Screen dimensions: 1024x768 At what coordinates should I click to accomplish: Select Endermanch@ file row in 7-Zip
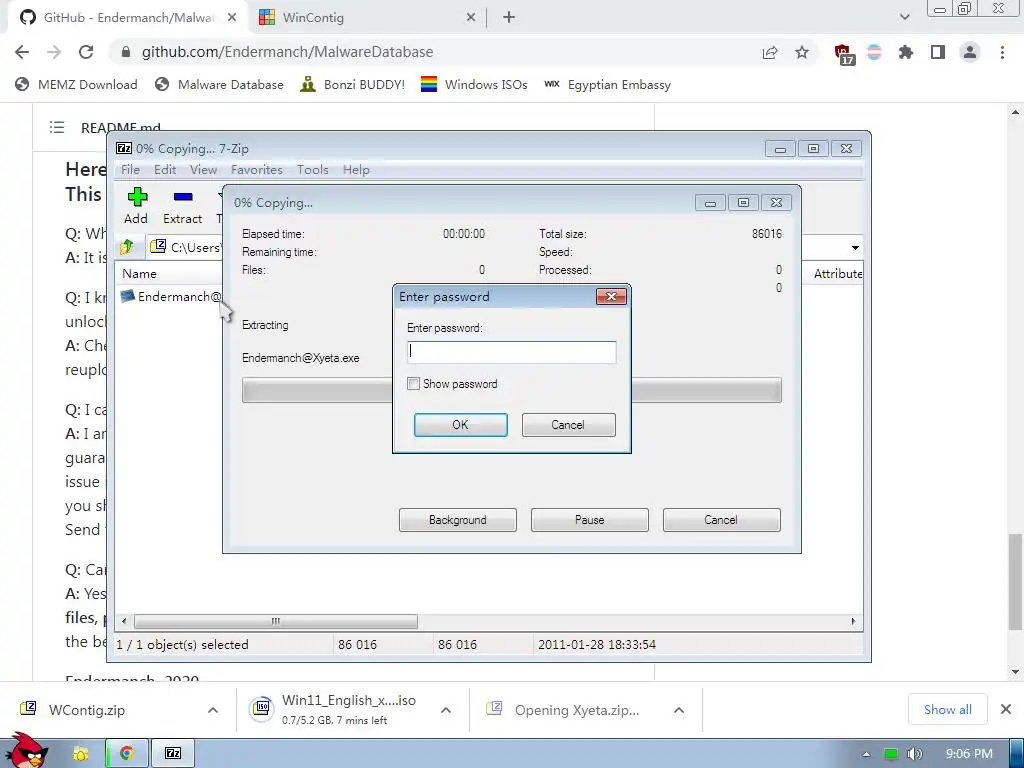click(x=172, y=296)
